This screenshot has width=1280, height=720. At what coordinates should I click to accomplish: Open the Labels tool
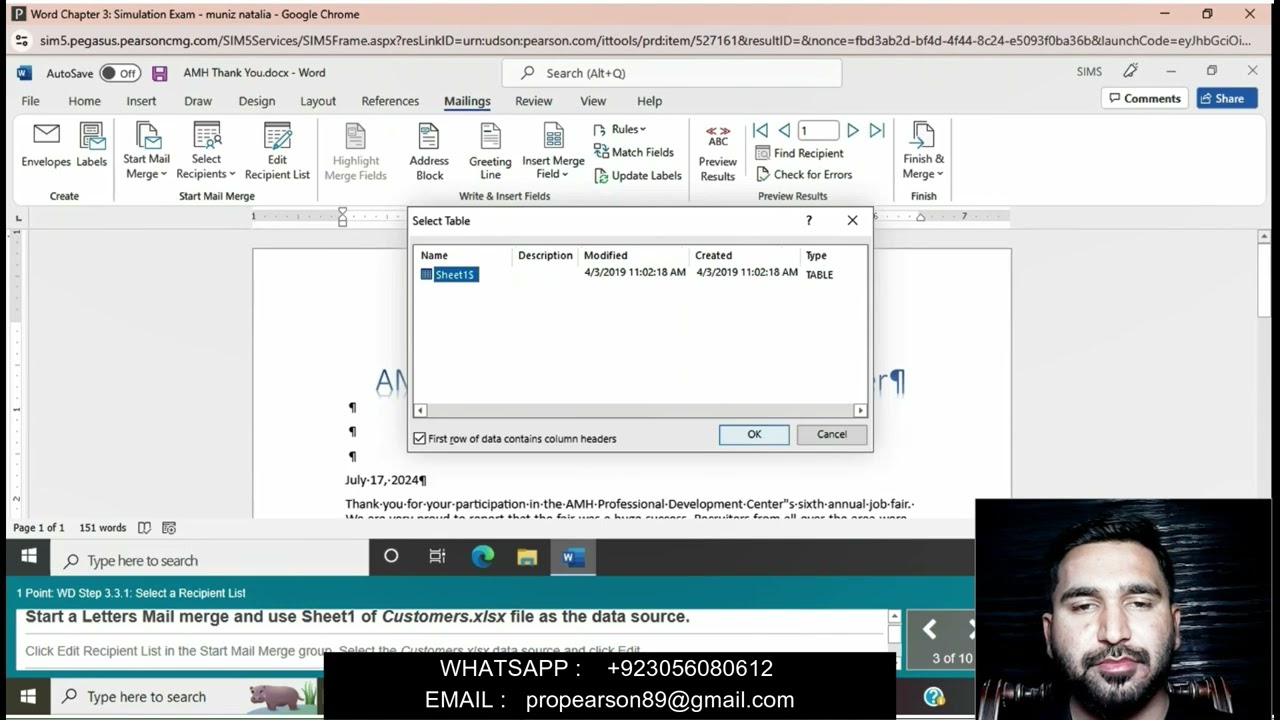pos(92,145)
